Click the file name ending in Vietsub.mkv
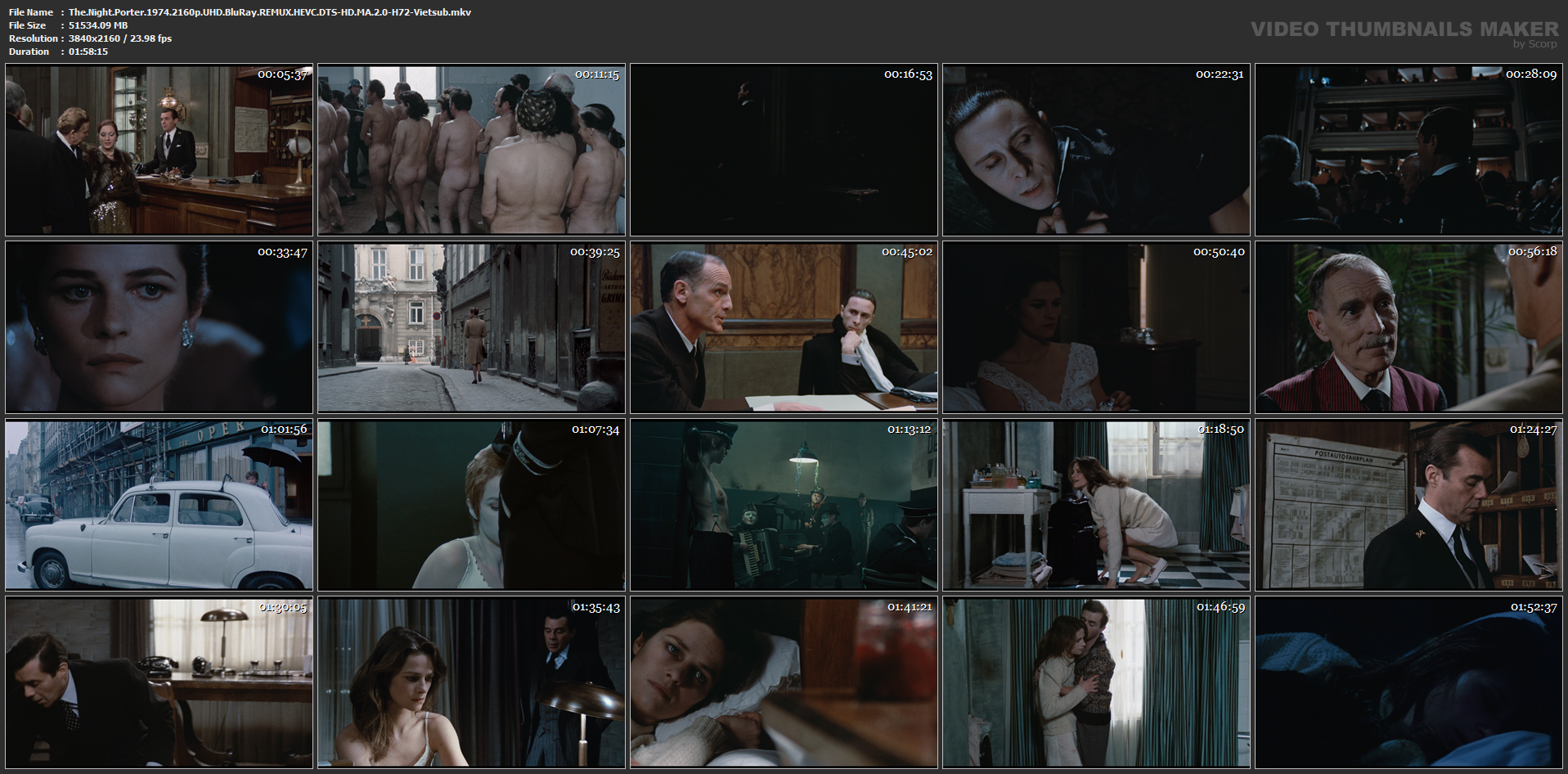This screenshot has width=1568, height=774. (270, 12)
